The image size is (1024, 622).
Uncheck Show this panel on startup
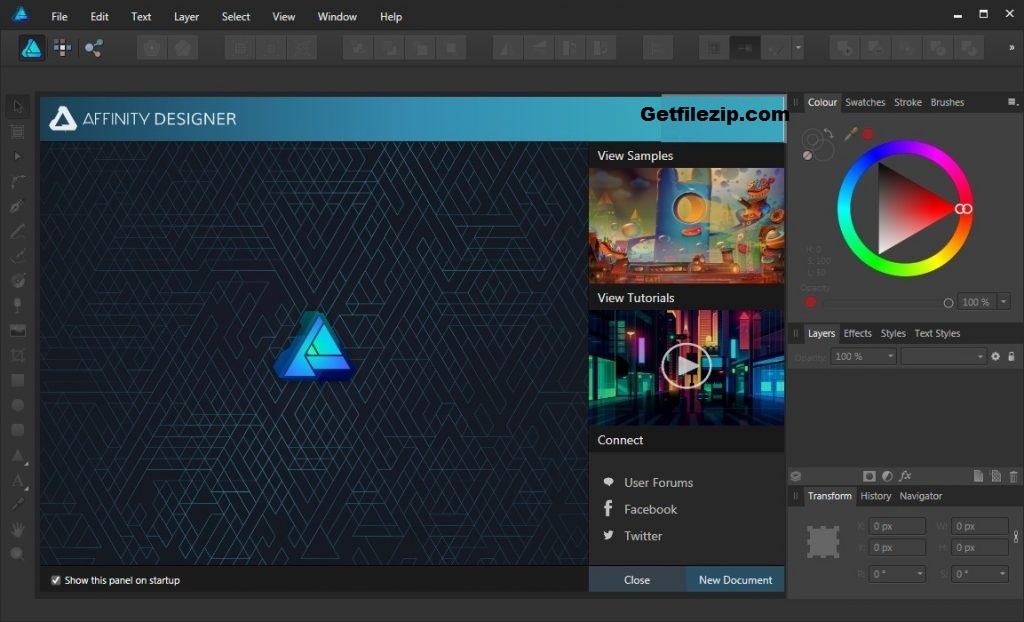click(x=56, y=580)
